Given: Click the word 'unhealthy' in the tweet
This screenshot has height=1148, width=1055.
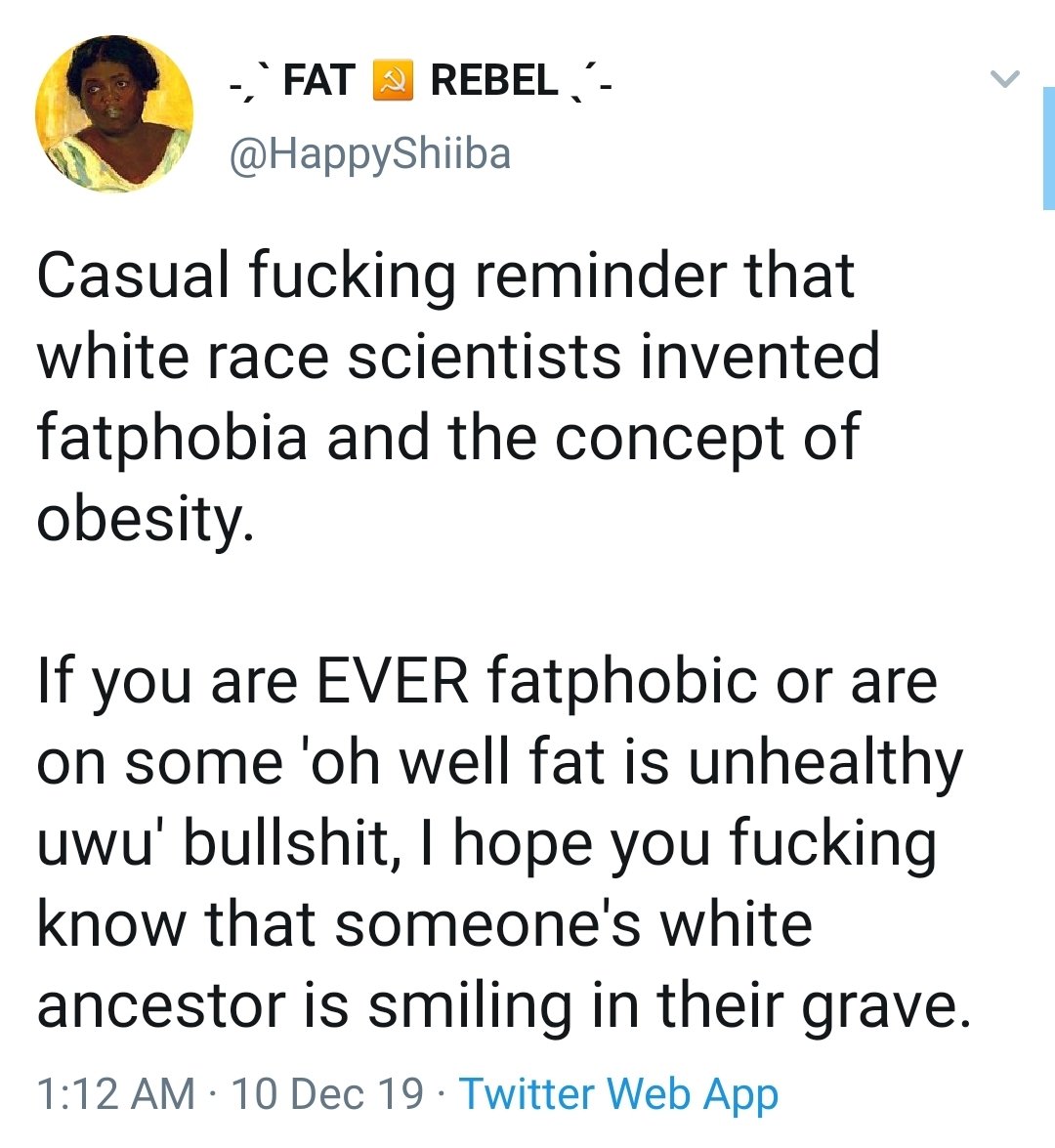Looking at the screenshot, I should point(825,764).
